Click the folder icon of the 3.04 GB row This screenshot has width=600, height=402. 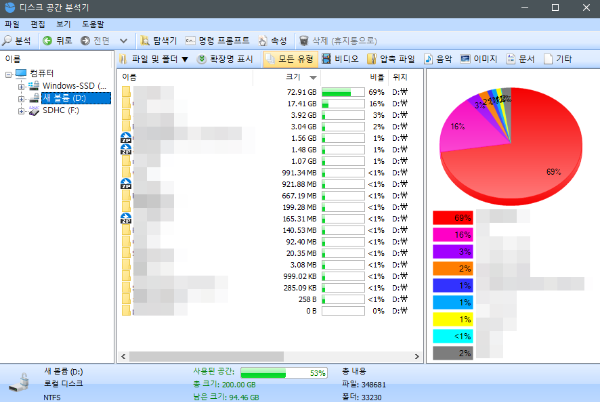[126, 127]
